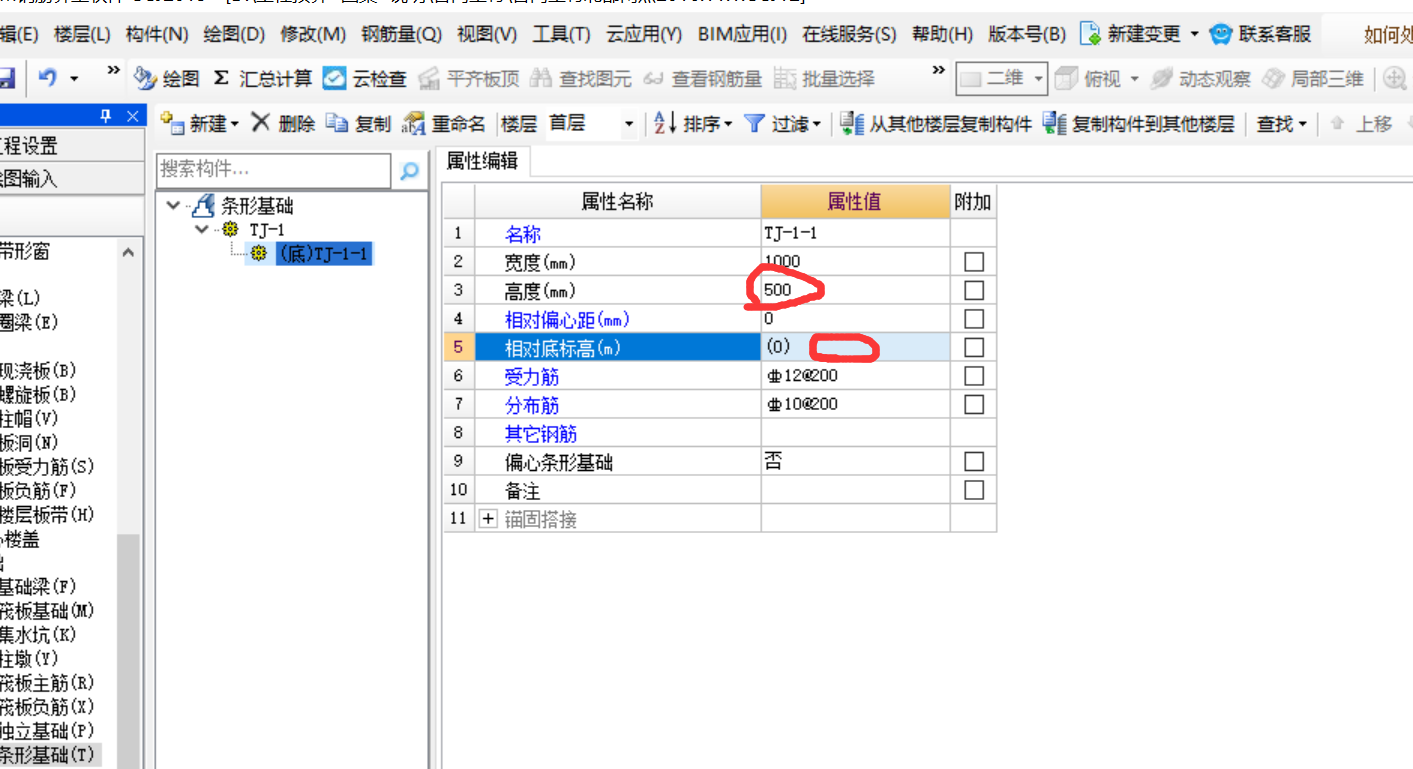Tick the 附加 checkbox for 宽度(mm)
Screen dimensions: 1413x769
click(973, 262)
